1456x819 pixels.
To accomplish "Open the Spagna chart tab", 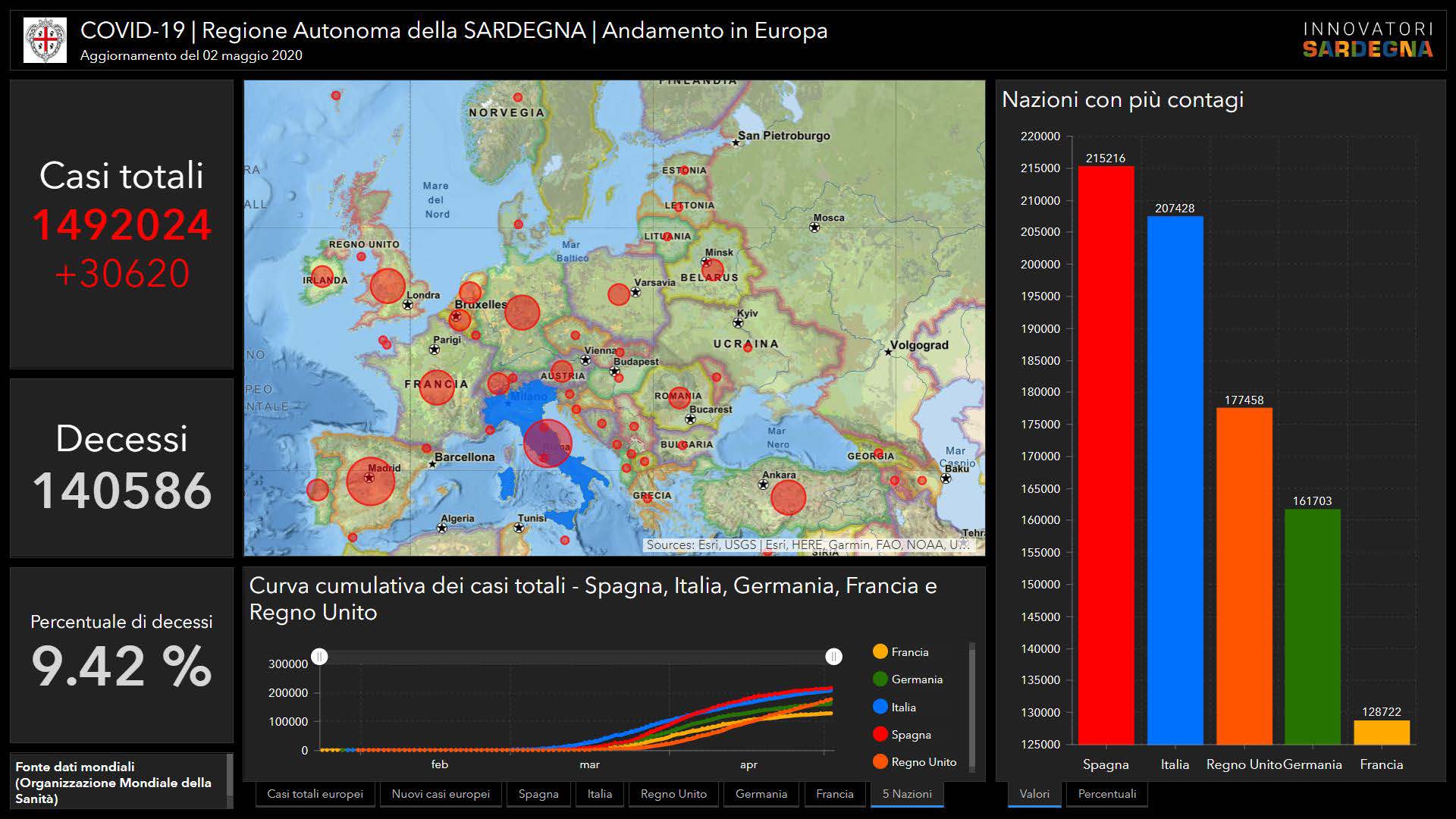I will coord(538,794).
